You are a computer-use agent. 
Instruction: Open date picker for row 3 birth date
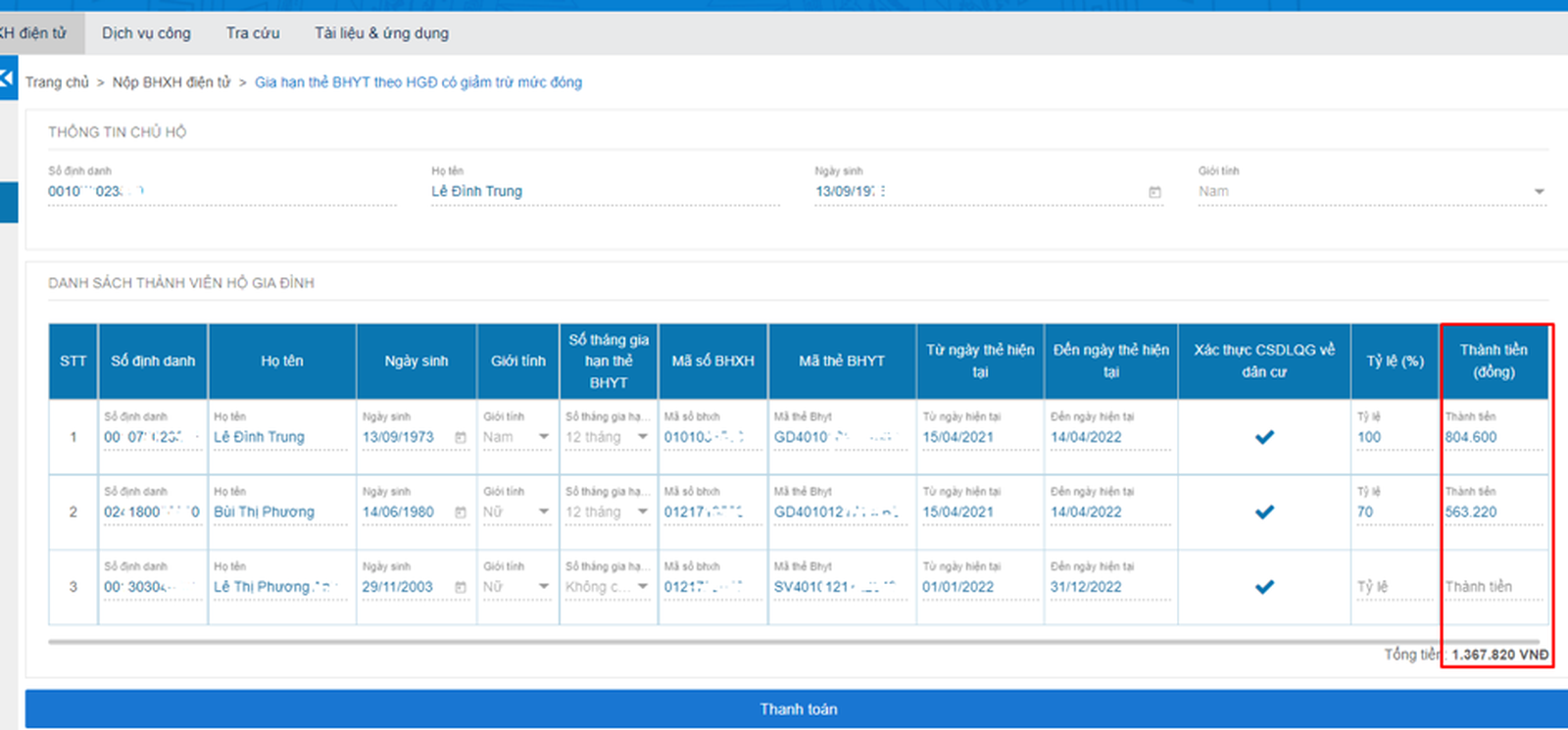pyautogui.click(x=461, y=587)
